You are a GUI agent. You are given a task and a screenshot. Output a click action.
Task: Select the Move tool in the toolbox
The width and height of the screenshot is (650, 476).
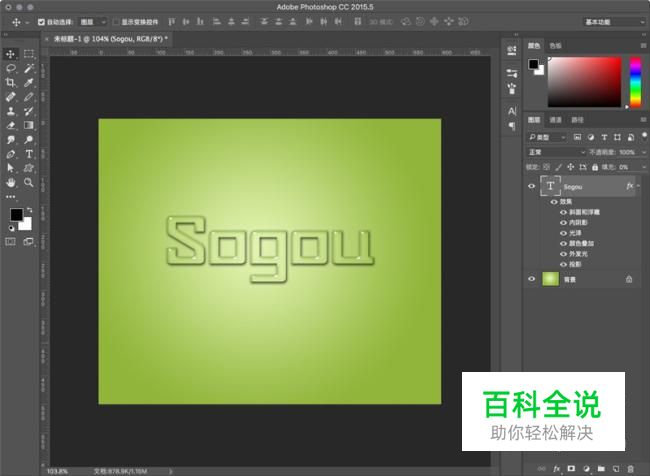(10, 54)
